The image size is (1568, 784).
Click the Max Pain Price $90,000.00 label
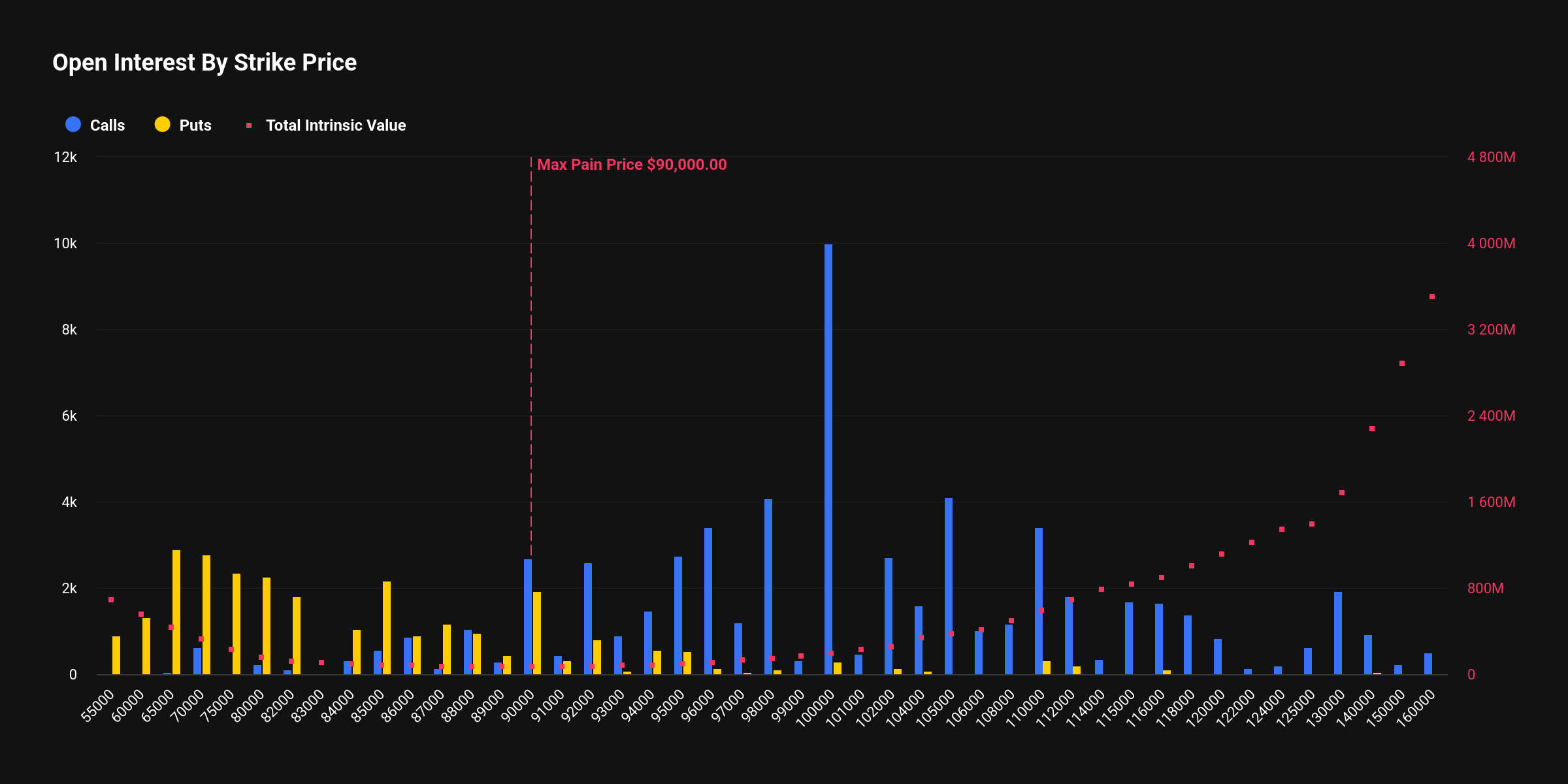pos(631,165)
